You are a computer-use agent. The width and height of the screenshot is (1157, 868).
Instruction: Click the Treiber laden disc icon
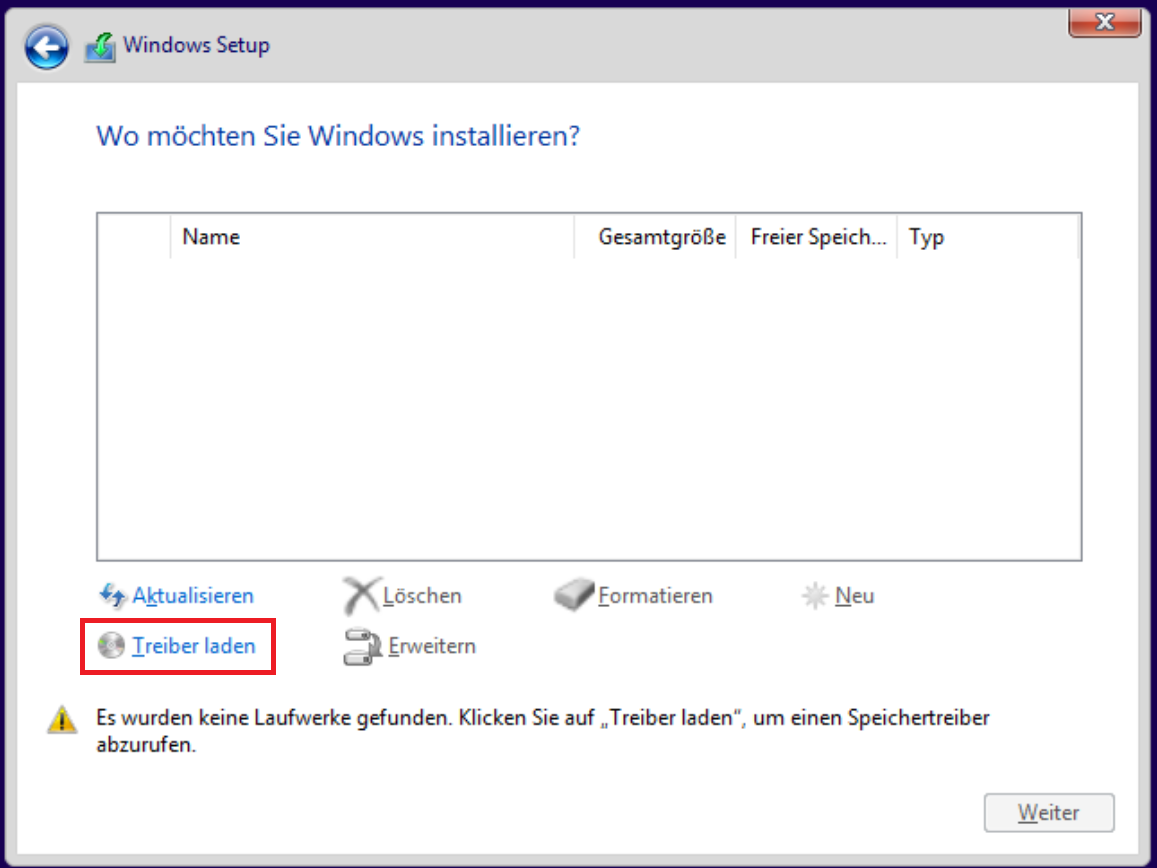111,646
